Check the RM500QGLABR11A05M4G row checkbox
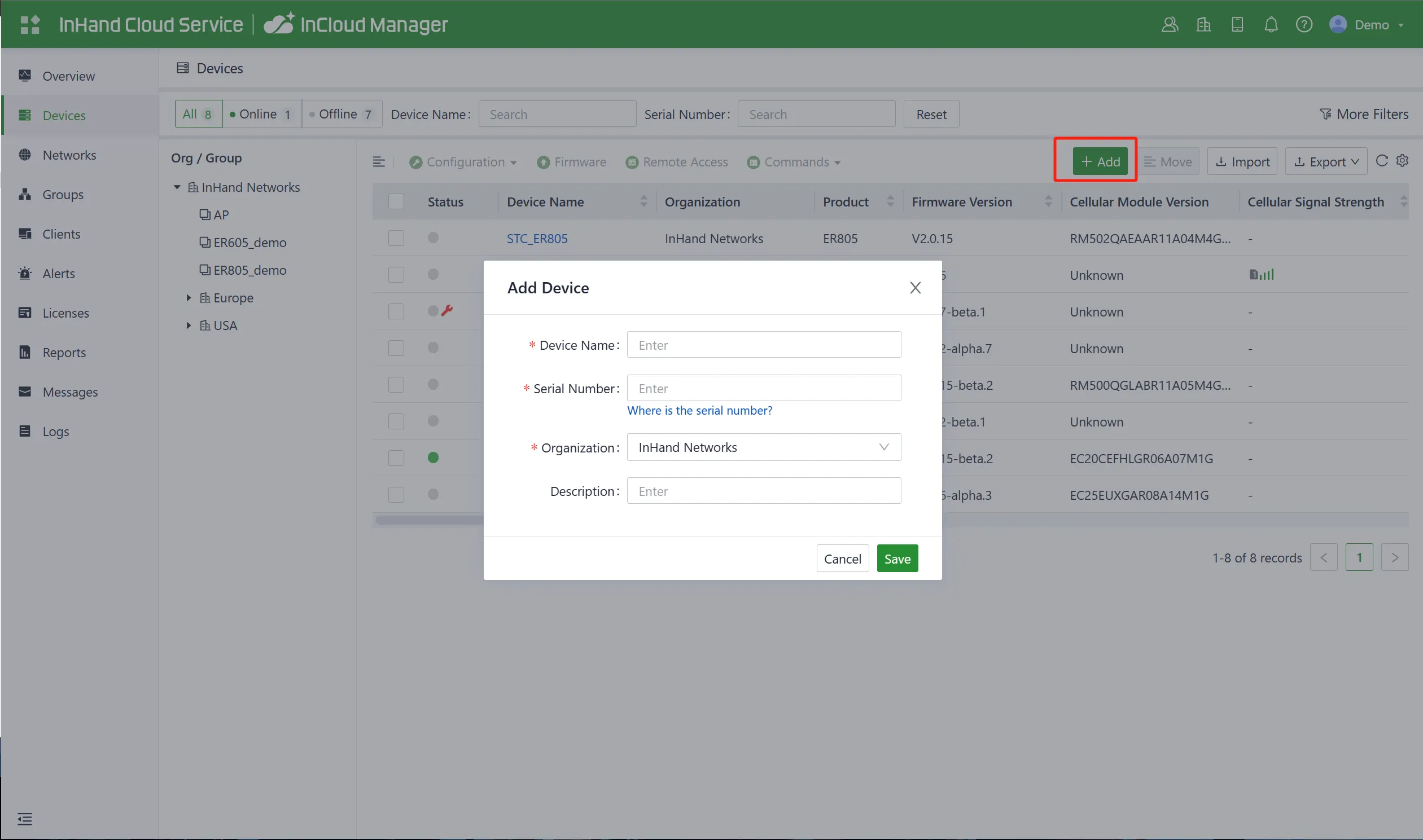The image size is (1423, 840). coord(396,385)
